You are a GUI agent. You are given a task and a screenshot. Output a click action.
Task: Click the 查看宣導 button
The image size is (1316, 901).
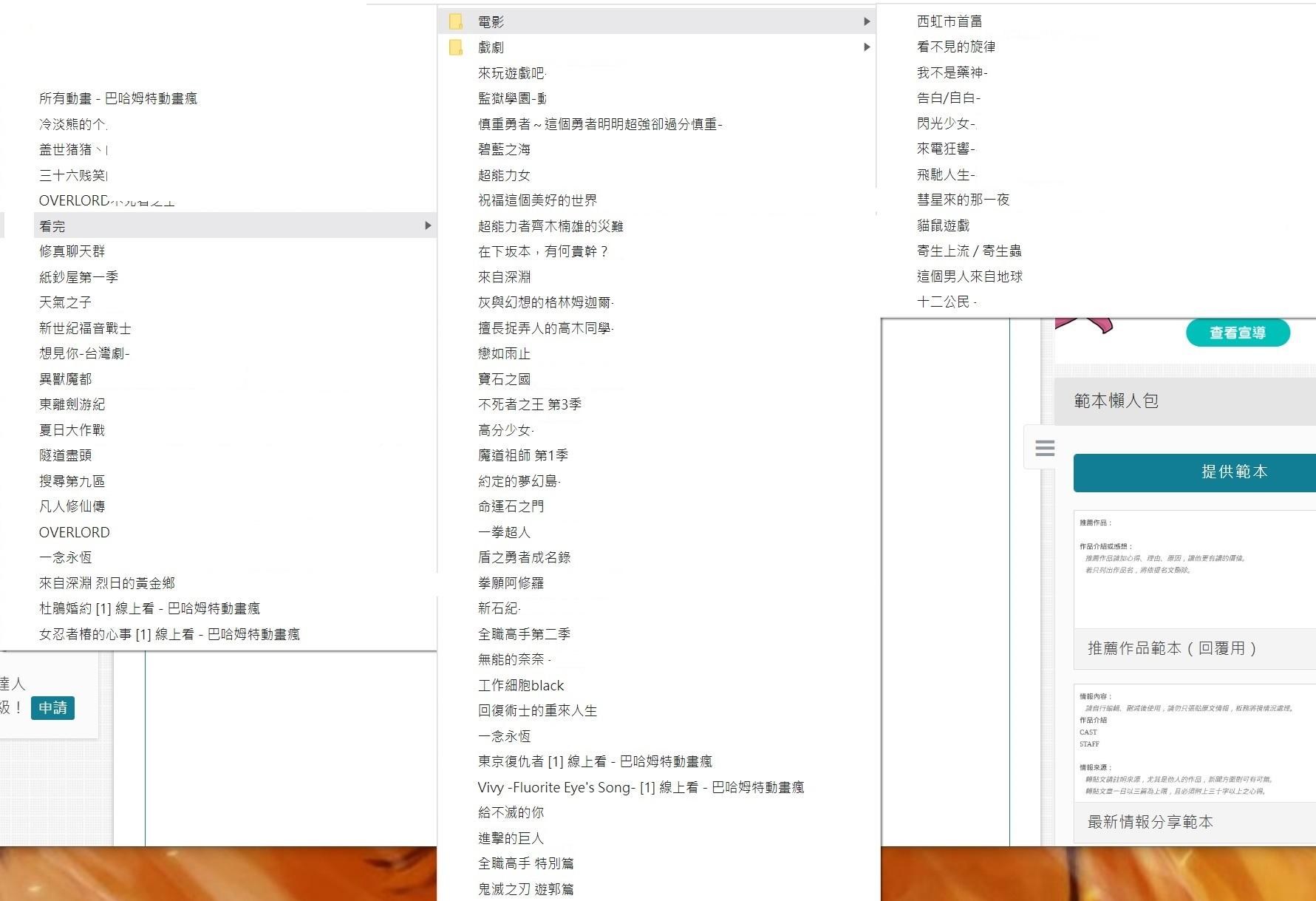1237,333
